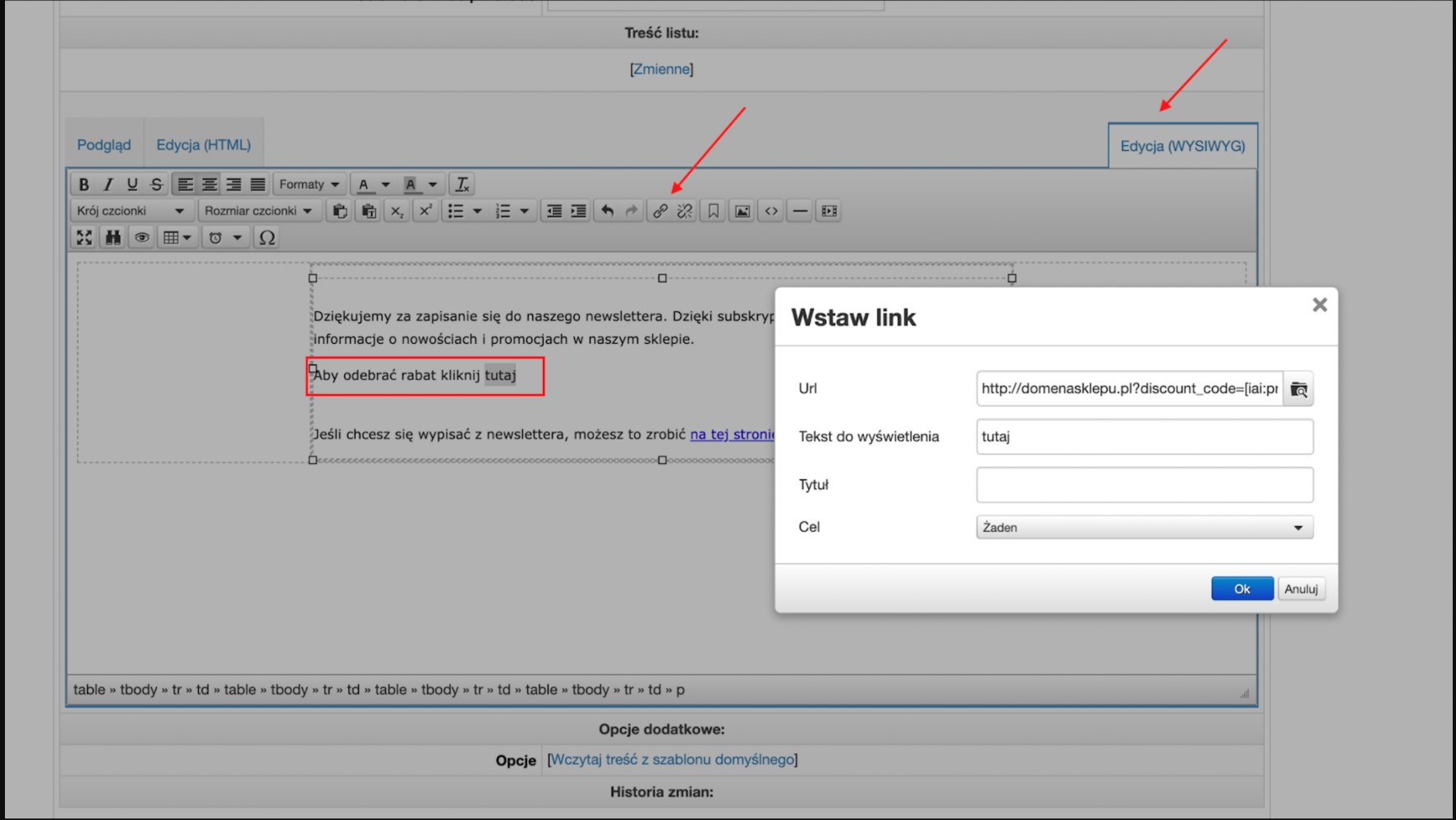Expand text color arrow

click(385, 185)
